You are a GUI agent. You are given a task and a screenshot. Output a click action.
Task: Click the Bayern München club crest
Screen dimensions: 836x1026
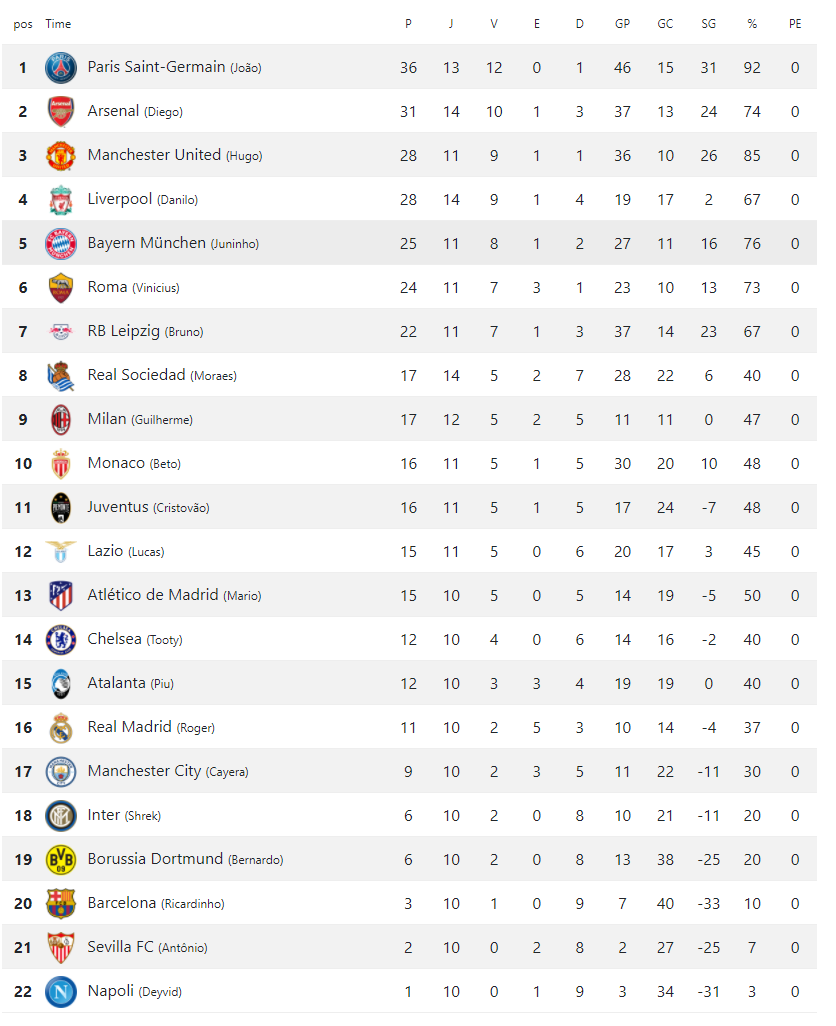[x=61, y=244]
